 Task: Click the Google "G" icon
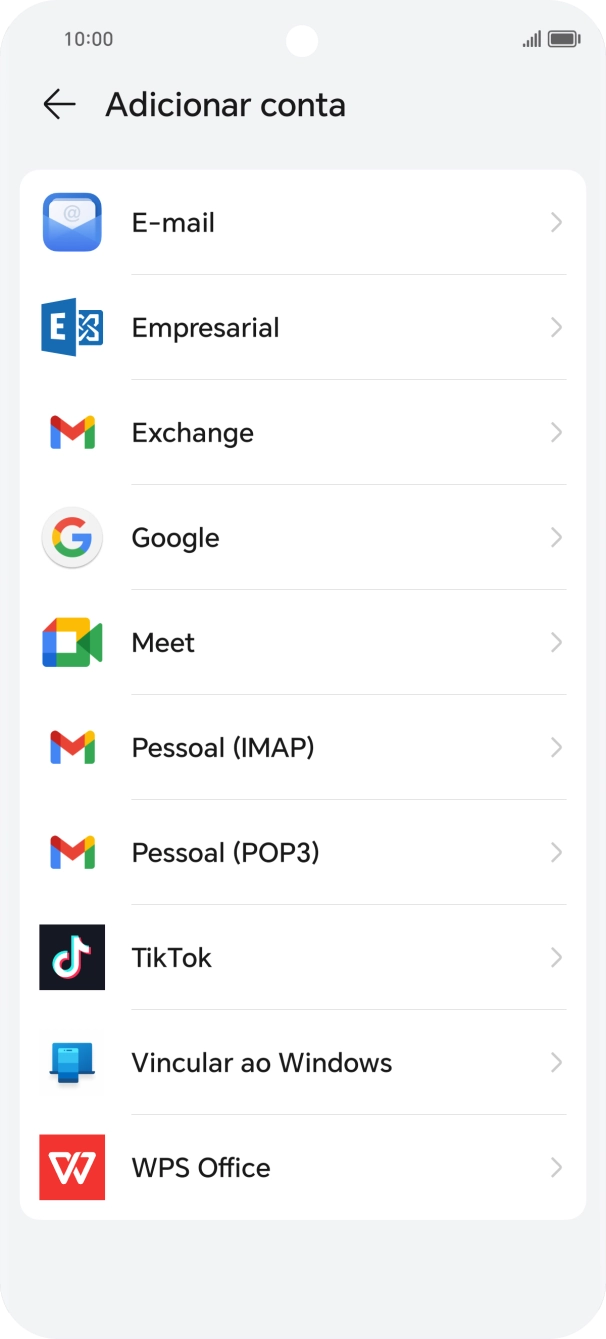coord(71,537)
